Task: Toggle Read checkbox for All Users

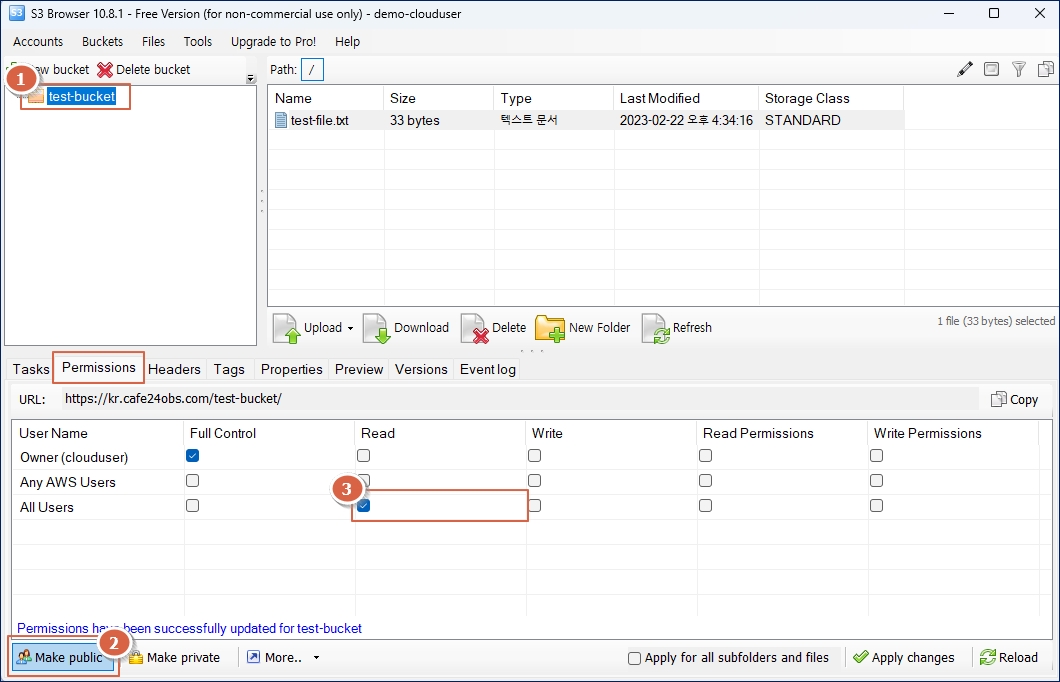Action: tap(364, 506)
